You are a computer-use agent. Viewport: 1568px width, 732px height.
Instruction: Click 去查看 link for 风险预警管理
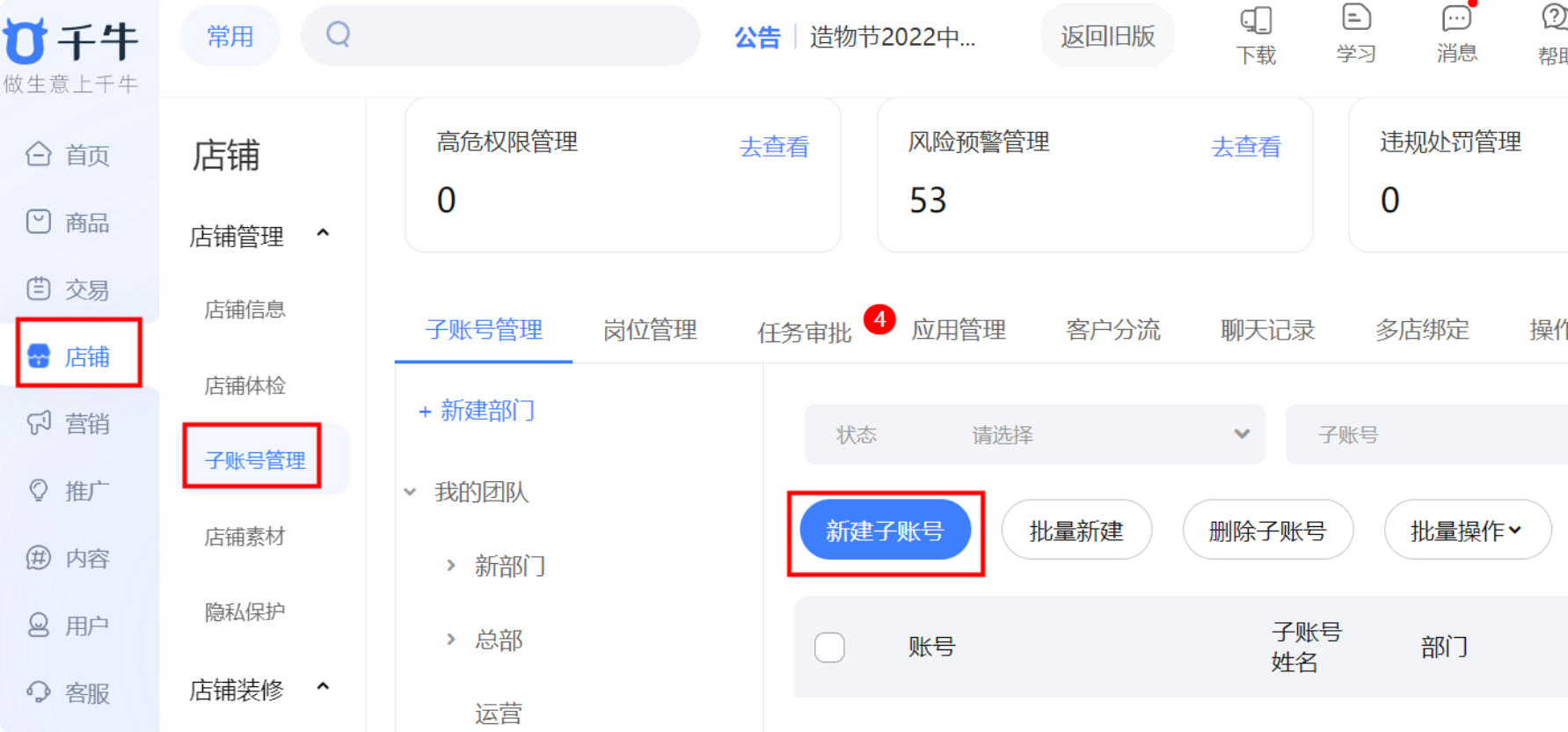tap(1246, 147)
